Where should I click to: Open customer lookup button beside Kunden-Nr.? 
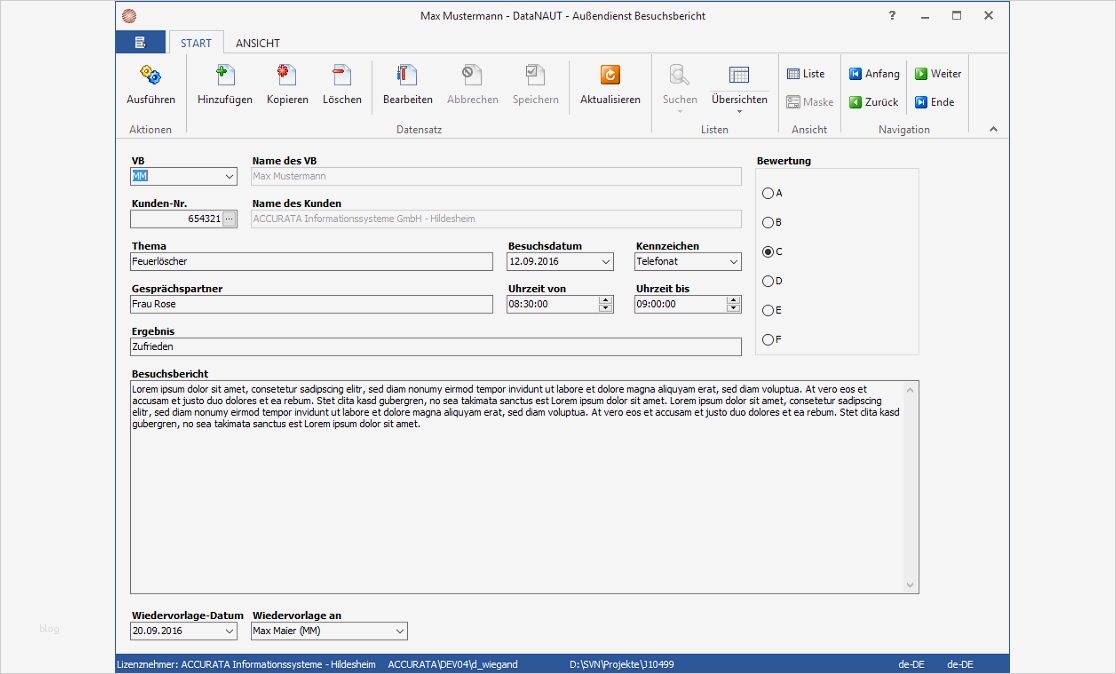(x=229, y=218)
